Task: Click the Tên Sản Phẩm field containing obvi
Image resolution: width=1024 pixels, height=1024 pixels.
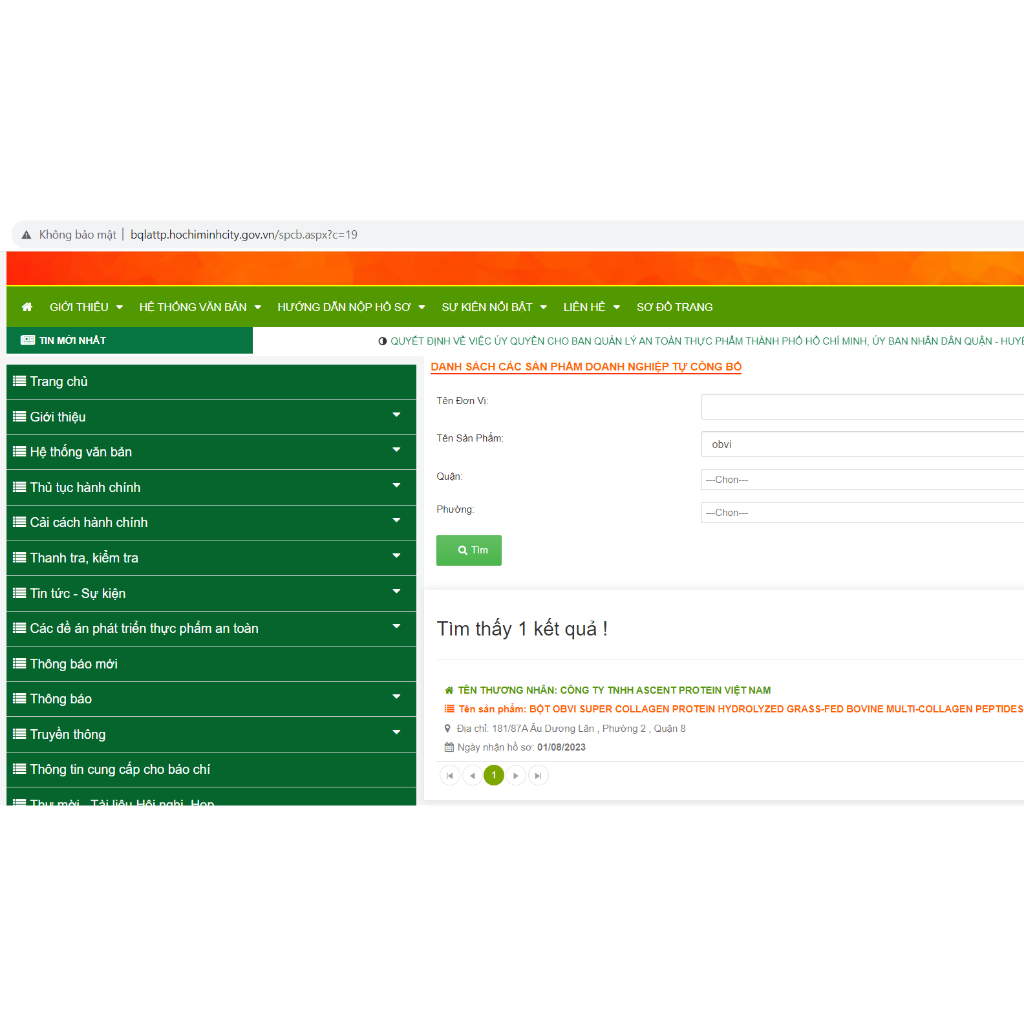Action: tap(862, 444)
